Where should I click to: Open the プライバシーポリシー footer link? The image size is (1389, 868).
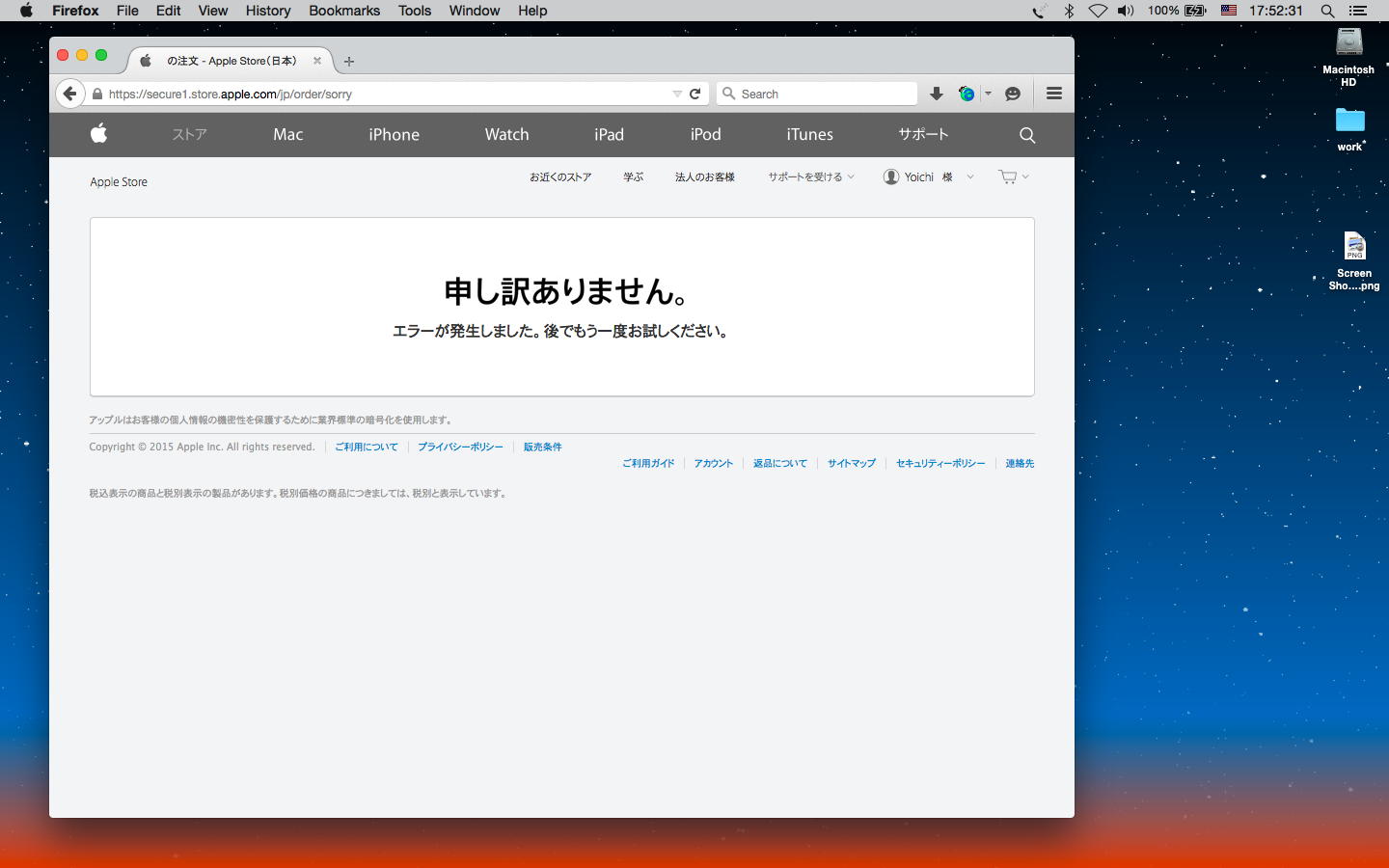(x=460, y=448)
